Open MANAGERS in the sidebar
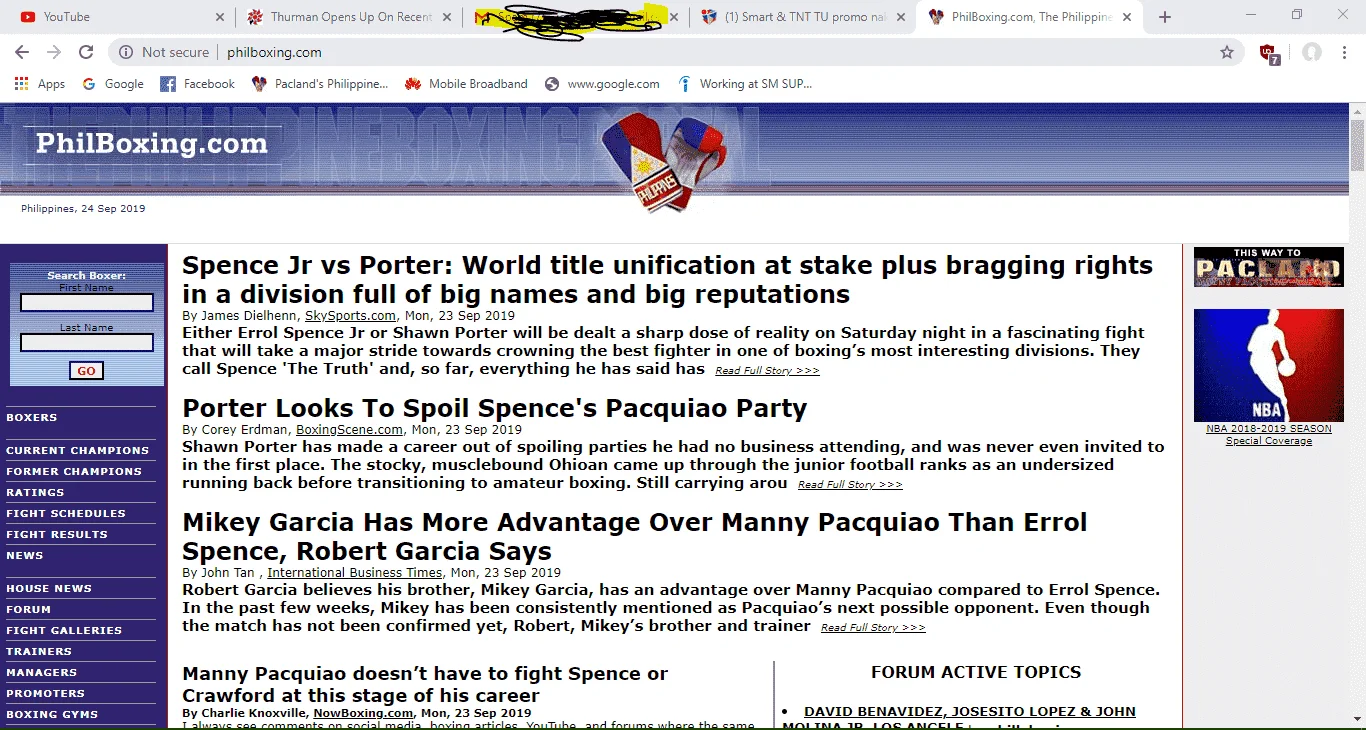 41,672
